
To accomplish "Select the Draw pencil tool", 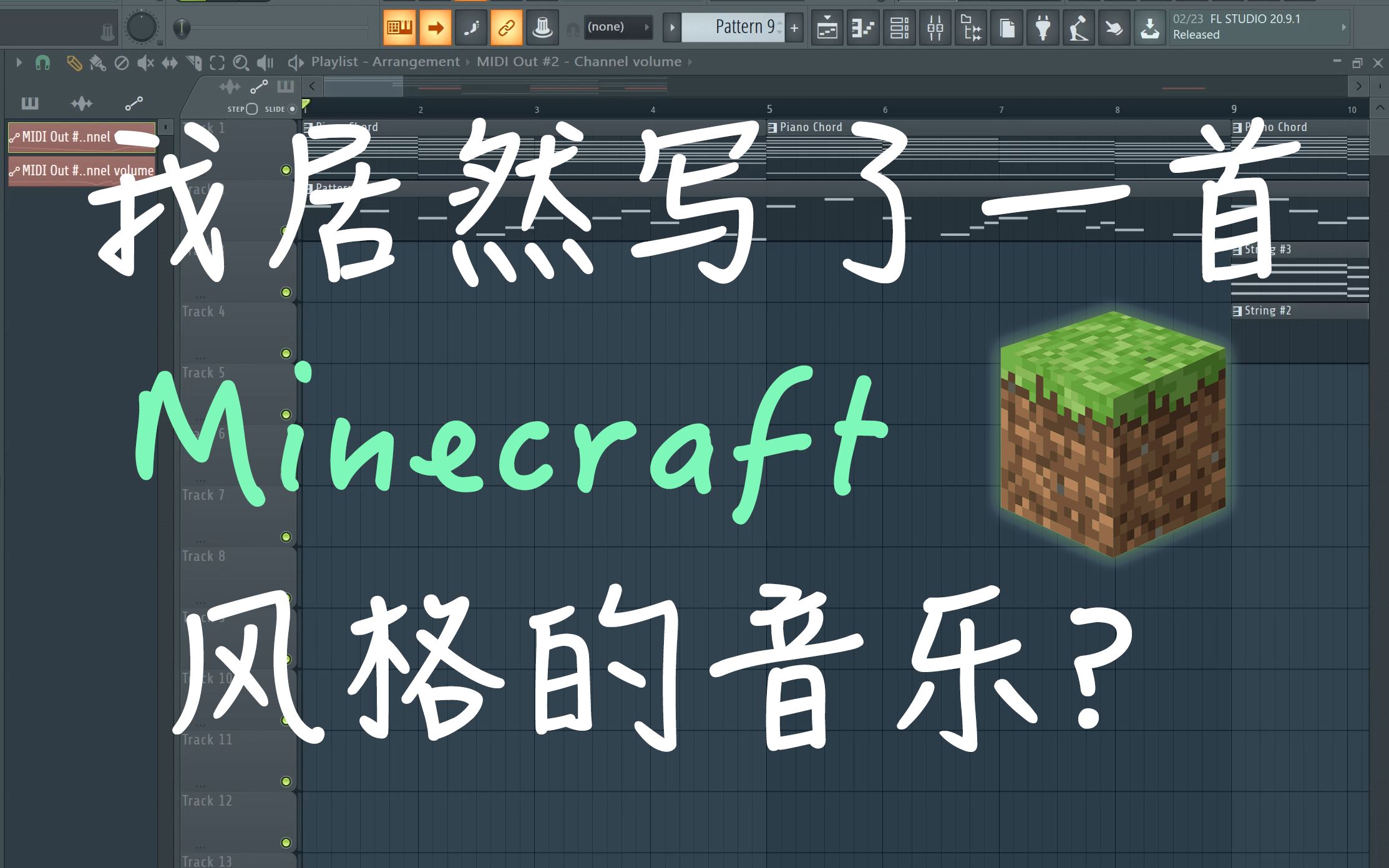I will tap(74, 62).
